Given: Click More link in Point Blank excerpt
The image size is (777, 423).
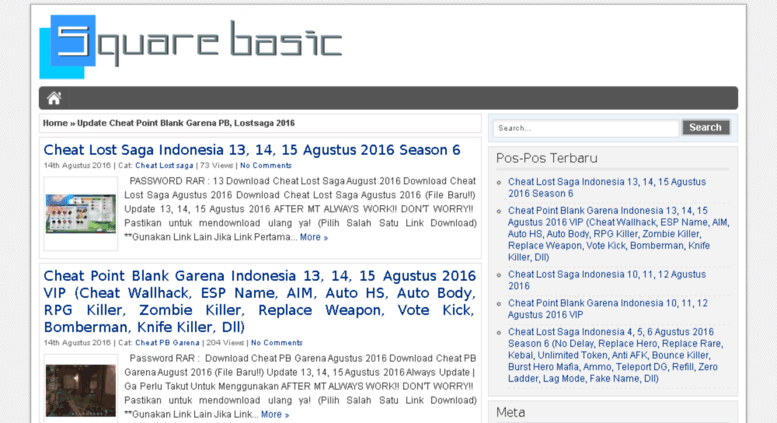Looking at the screenshot, I should coord(275,415).
